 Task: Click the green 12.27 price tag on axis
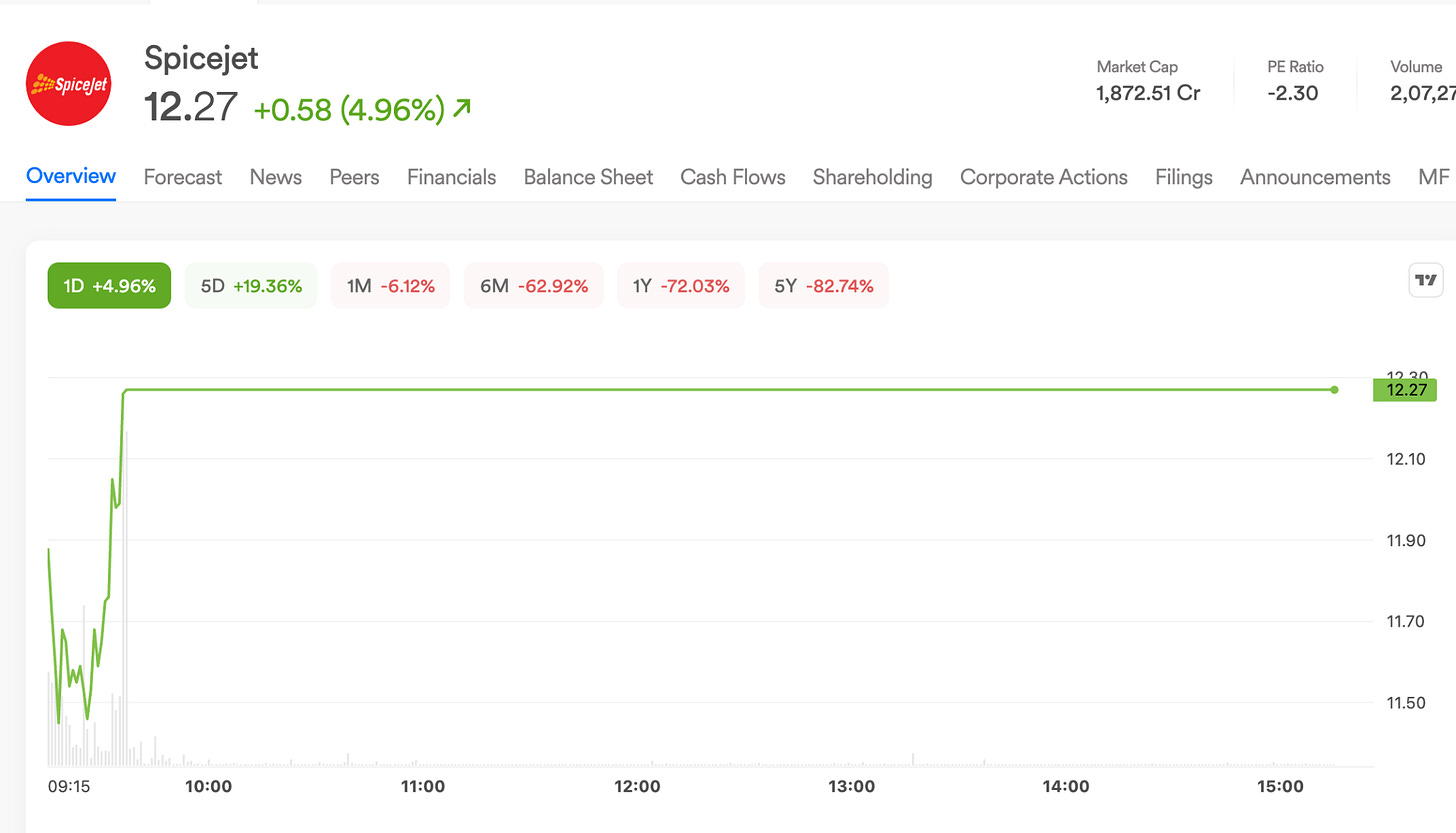[x=1405, y=390]
